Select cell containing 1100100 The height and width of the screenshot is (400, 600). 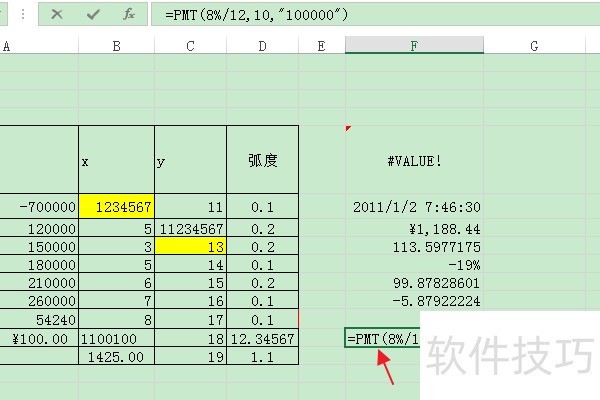click(116, 338)
